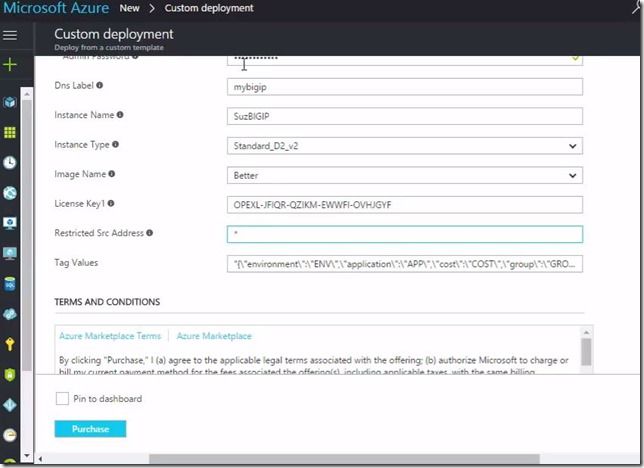Open the hamburger menu in the sidebar
644x468 pixels.
pyautogui.click(x=10, y=35)
